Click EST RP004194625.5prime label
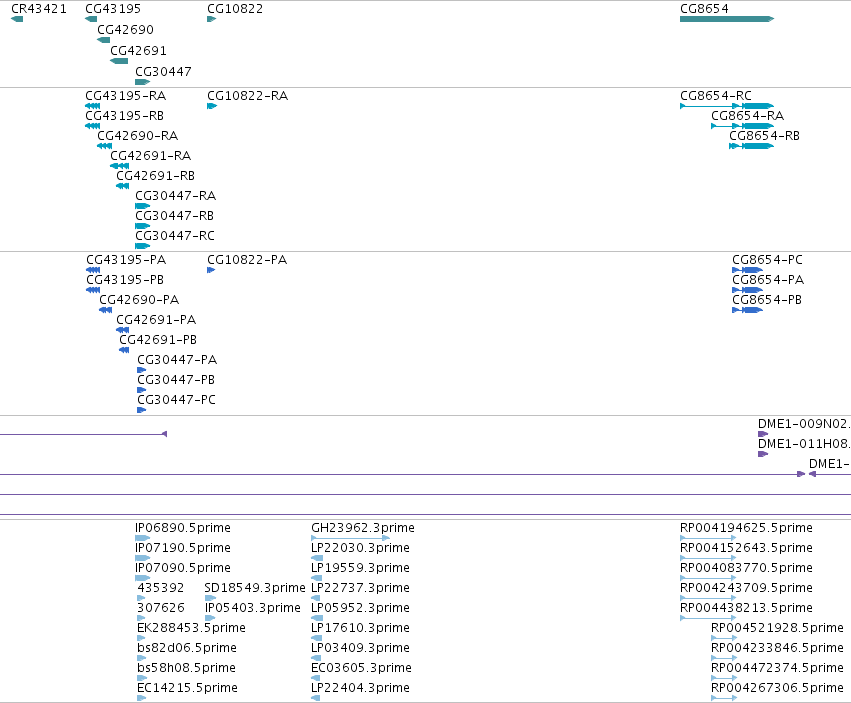The height and width of the screenshot is (703, 851). tap(747, 528)
